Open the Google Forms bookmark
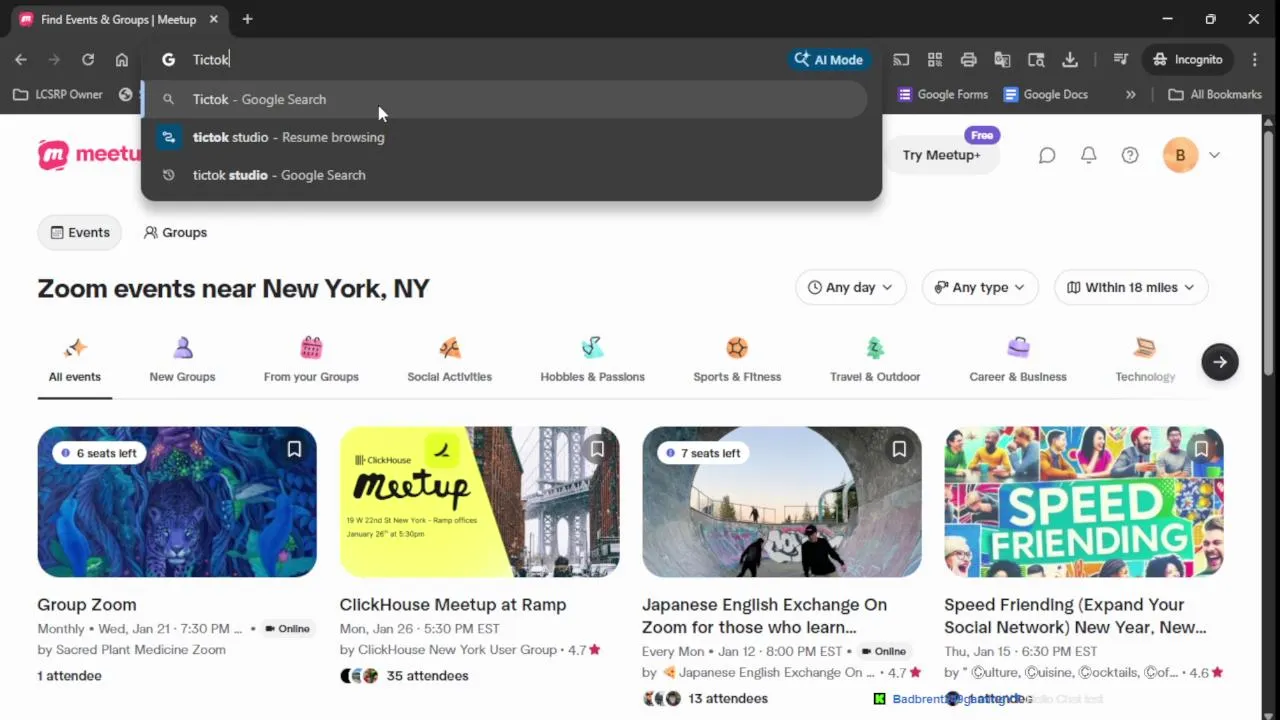This screenshot has height=720, width=1280. pos(943,94)
